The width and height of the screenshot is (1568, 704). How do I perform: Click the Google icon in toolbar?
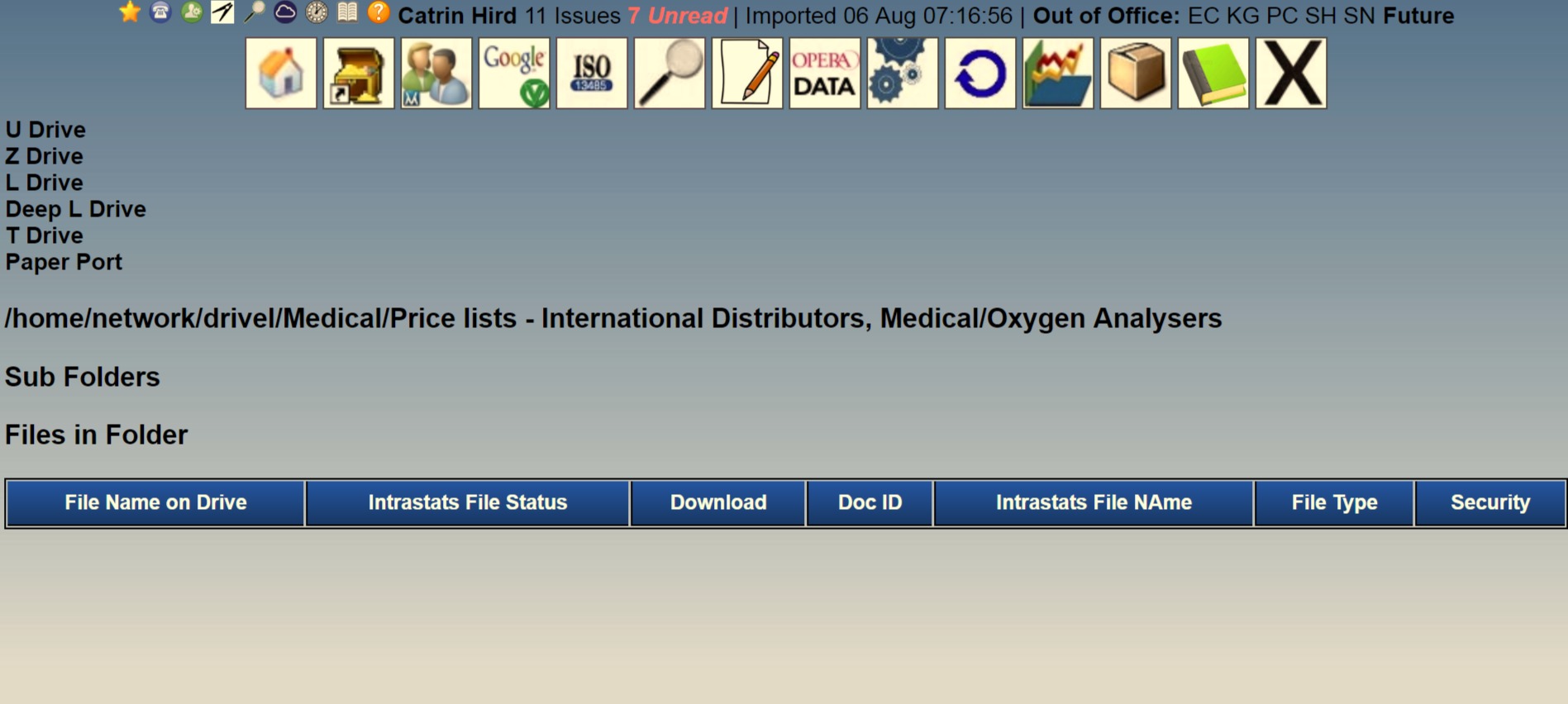514,74
